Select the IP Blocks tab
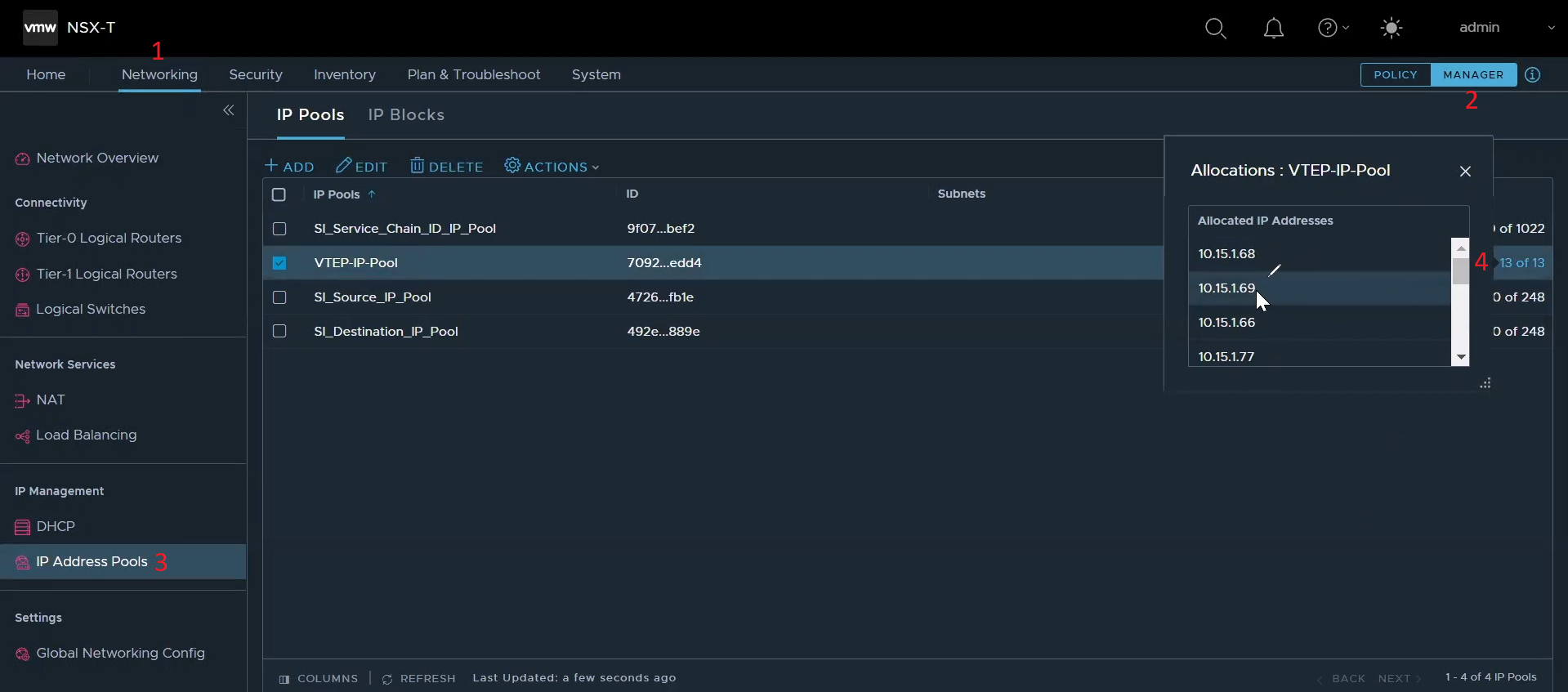Viewport: 1568px width, 692px height. [x=406, y=115]
